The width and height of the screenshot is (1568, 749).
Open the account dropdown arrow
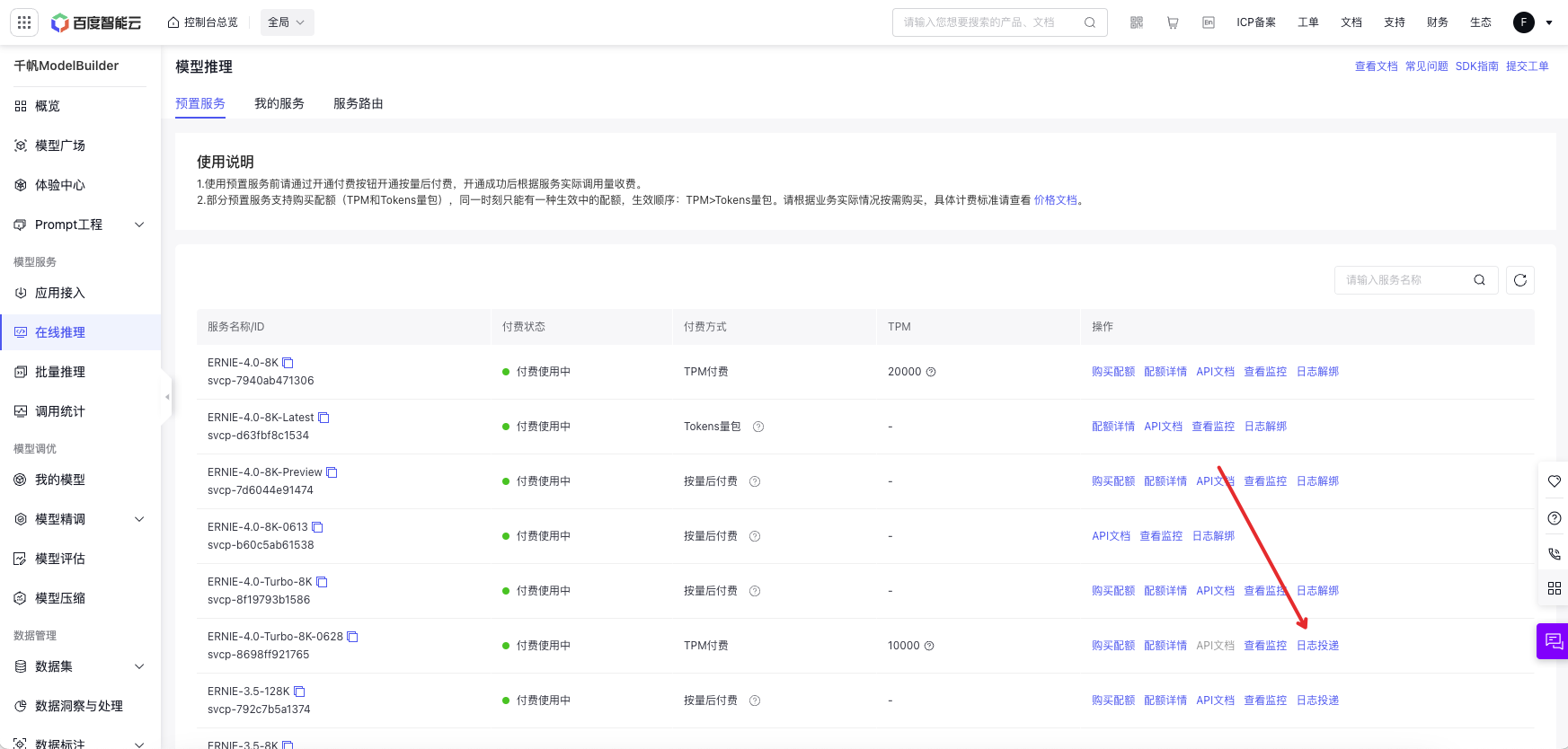click(1549, 22)
